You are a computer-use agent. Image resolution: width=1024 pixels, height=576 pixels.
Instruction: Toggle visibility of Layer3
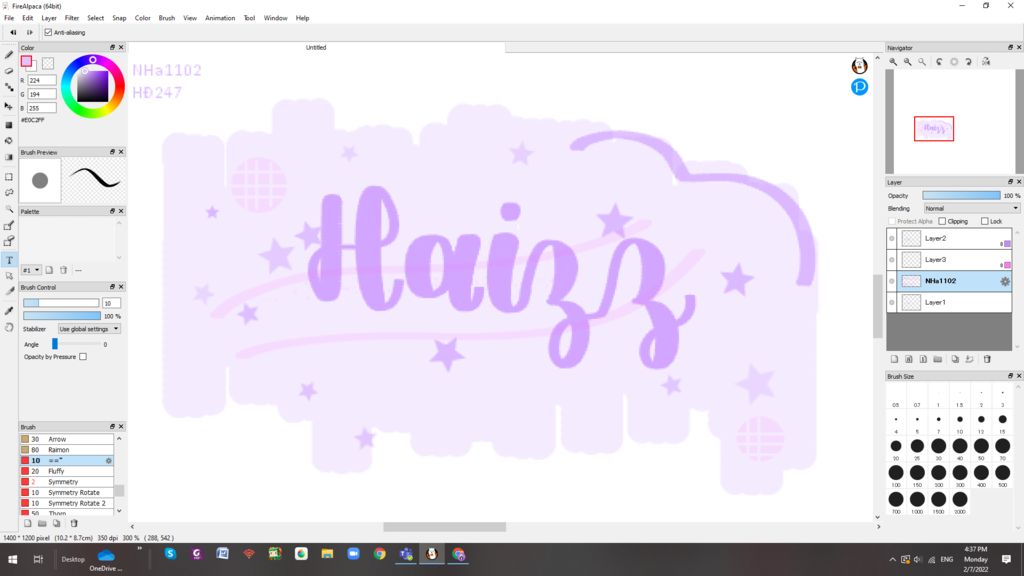(x=892, y=260)
